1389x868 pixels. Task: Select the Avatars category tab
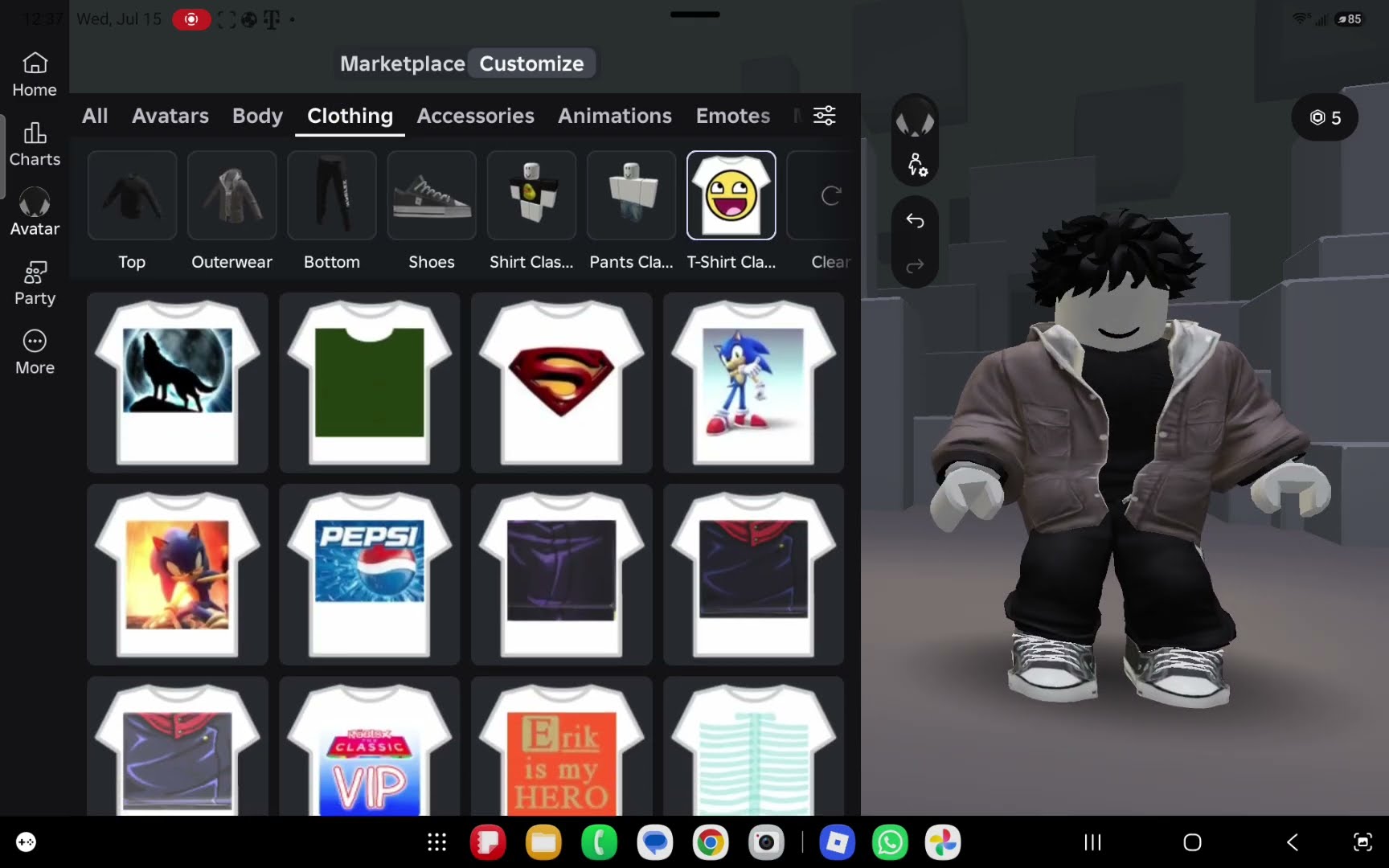coord(170,116)
